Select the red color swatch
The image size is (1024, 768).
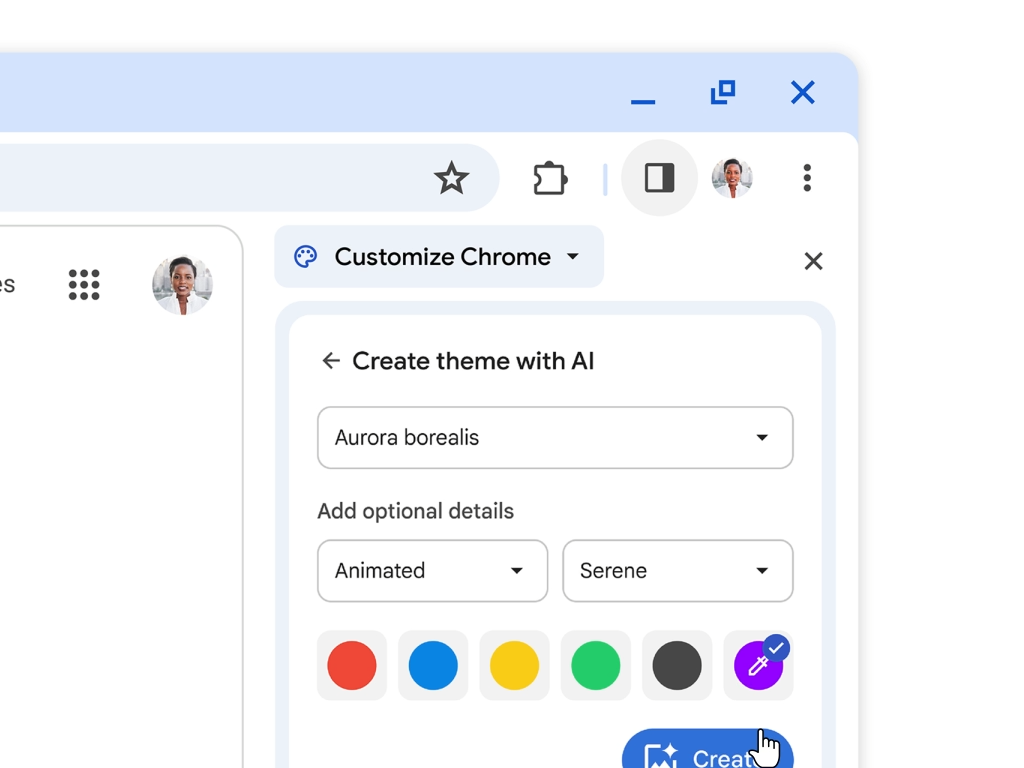click(x=352, y=665)
